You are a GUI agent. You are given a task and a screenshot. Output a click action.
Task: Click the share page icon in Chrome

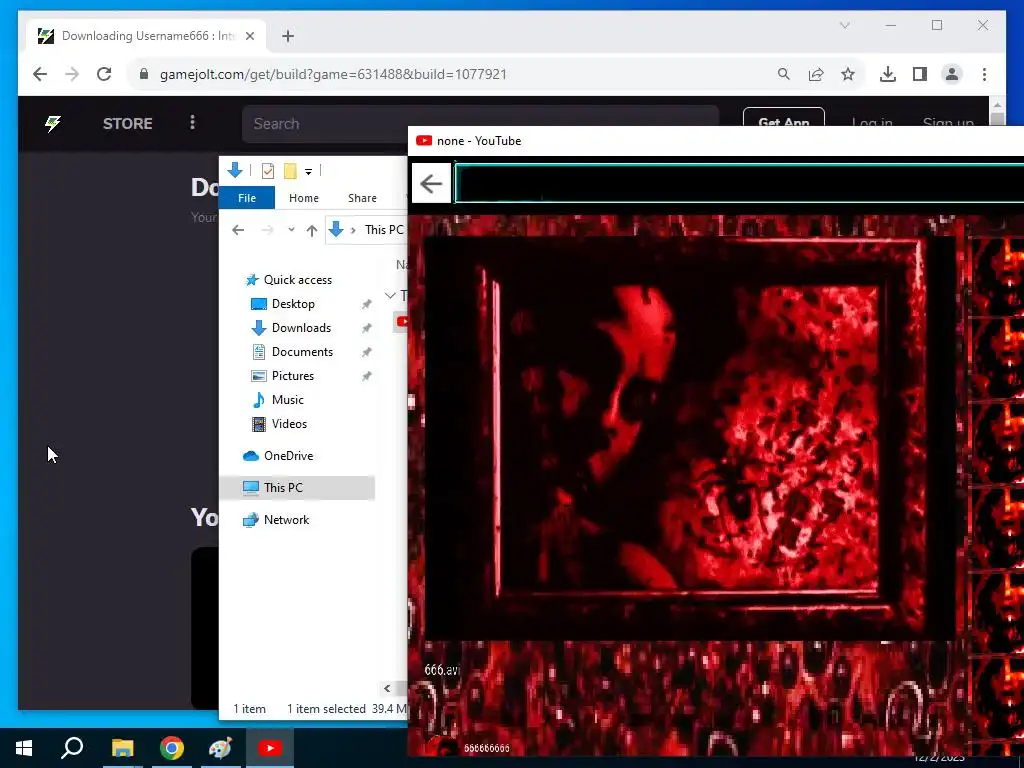(816, 74)
